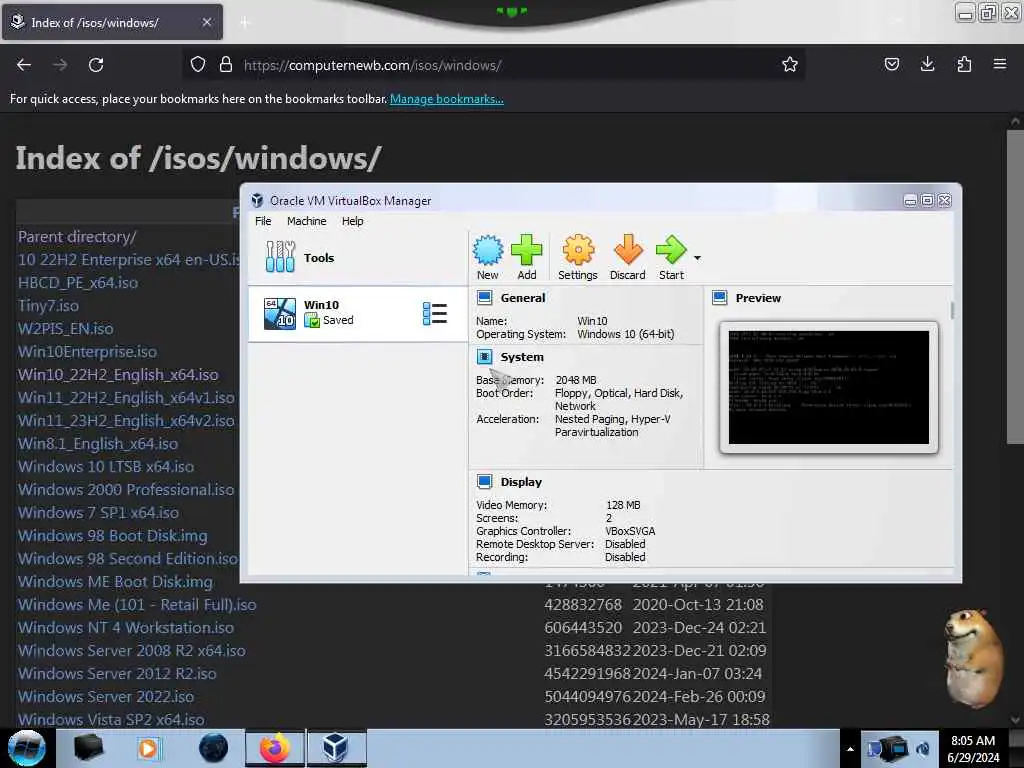Click the Firefox taskbar icon
Viewport: 1024px width, 768px height.
(x=275, y=748)
